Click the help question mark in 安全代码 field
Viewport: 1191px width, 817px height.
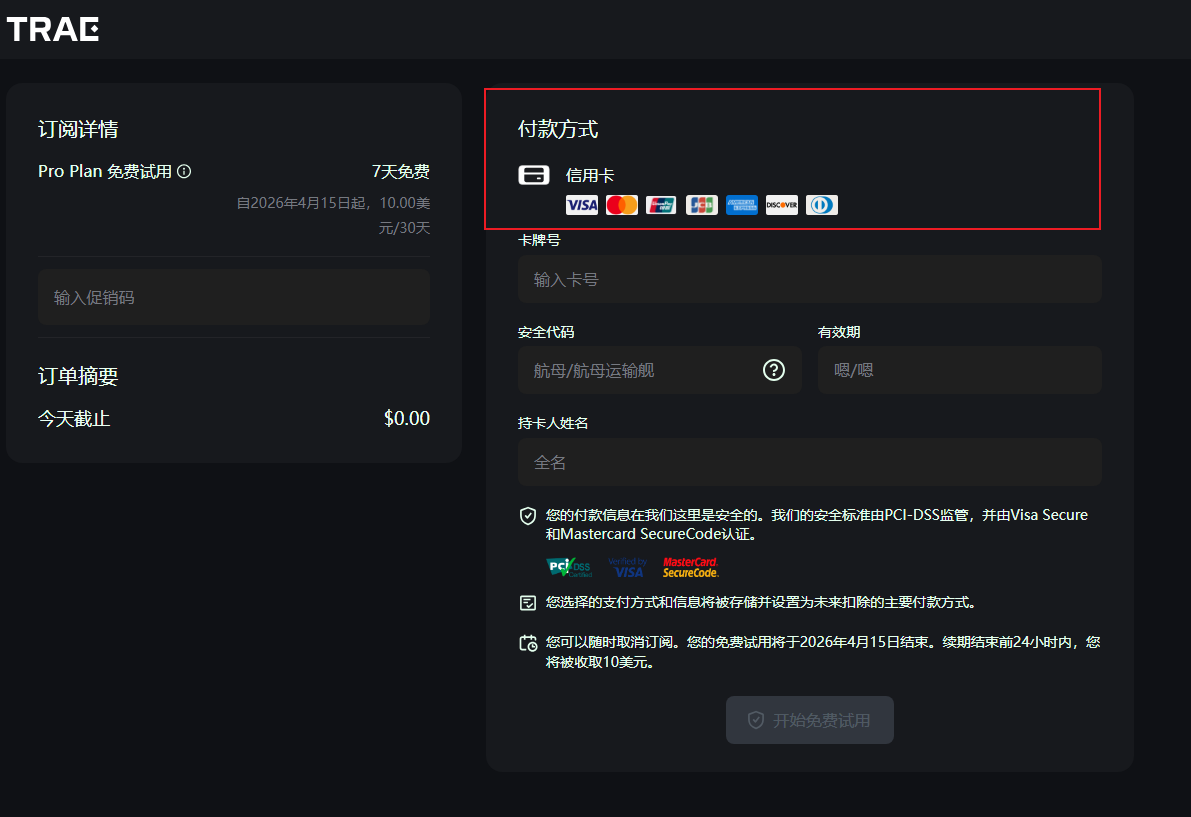tap(774, 370)
